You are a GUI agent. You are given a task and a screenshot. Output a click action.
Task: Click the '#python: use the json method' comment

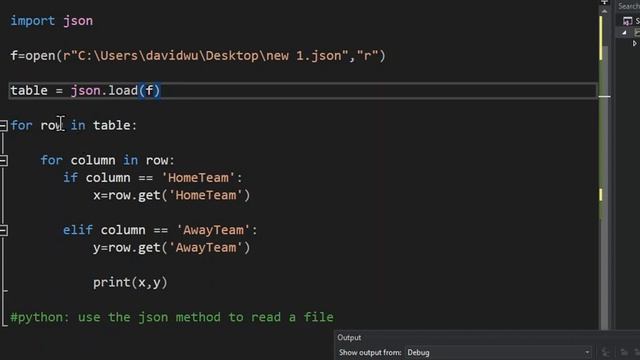coord(172,317)
